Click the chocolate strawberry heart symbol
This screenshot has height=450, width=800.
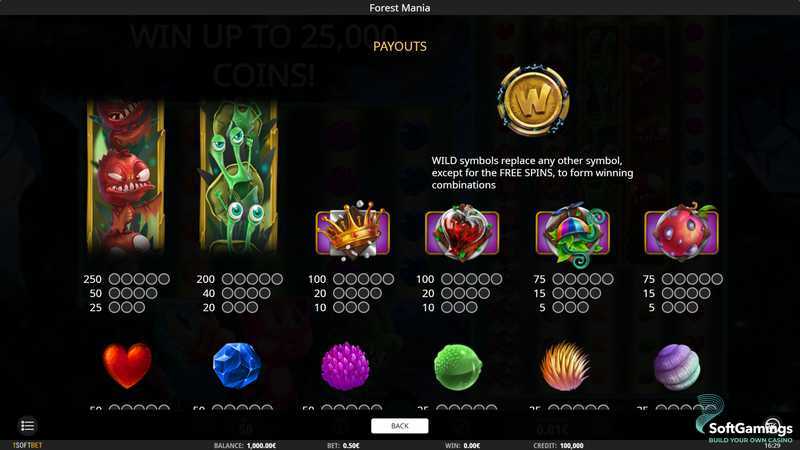pos(462,233)
